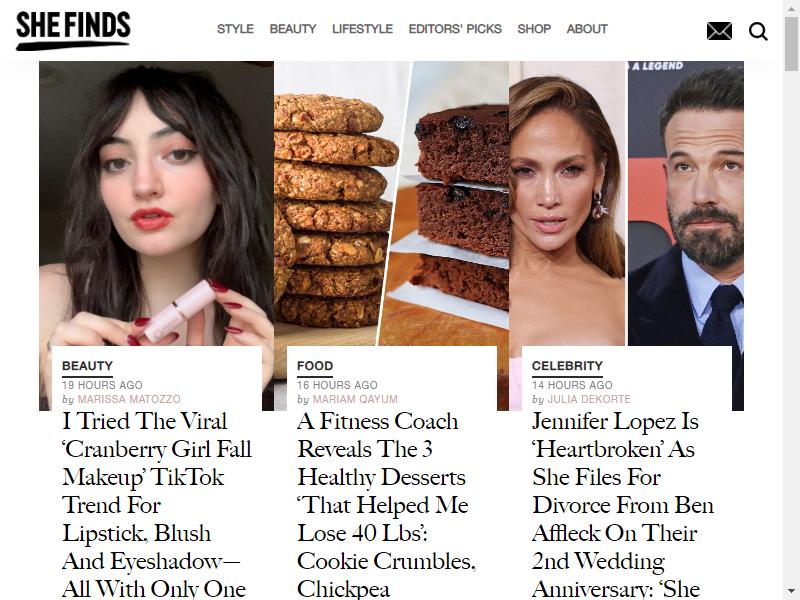Viewport: 800px width, 600px height.
Task: Click the page scrollbar down arrow
Action: 791,593
